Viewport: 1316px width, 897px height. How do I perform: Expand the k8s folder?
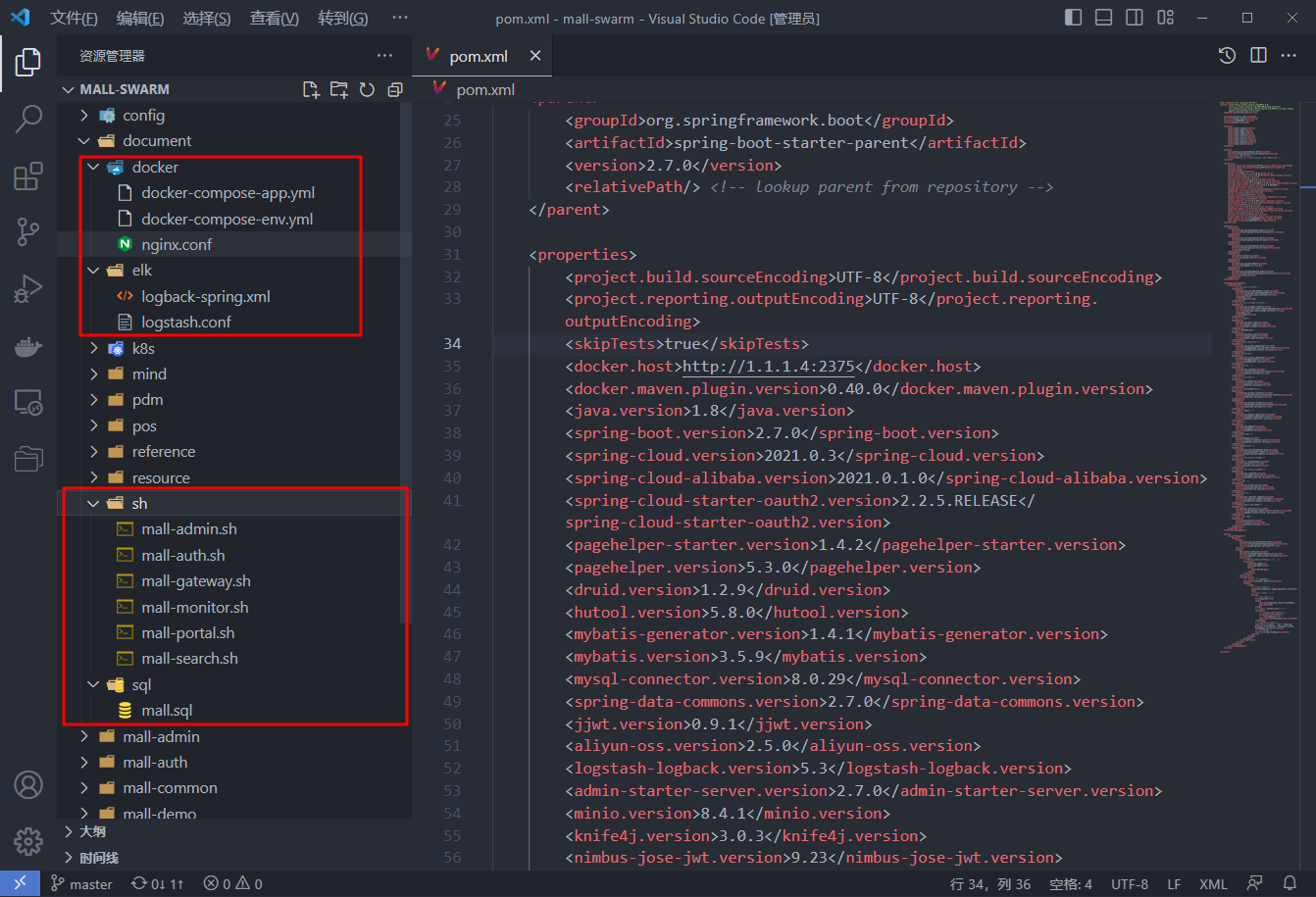[143, 348]
